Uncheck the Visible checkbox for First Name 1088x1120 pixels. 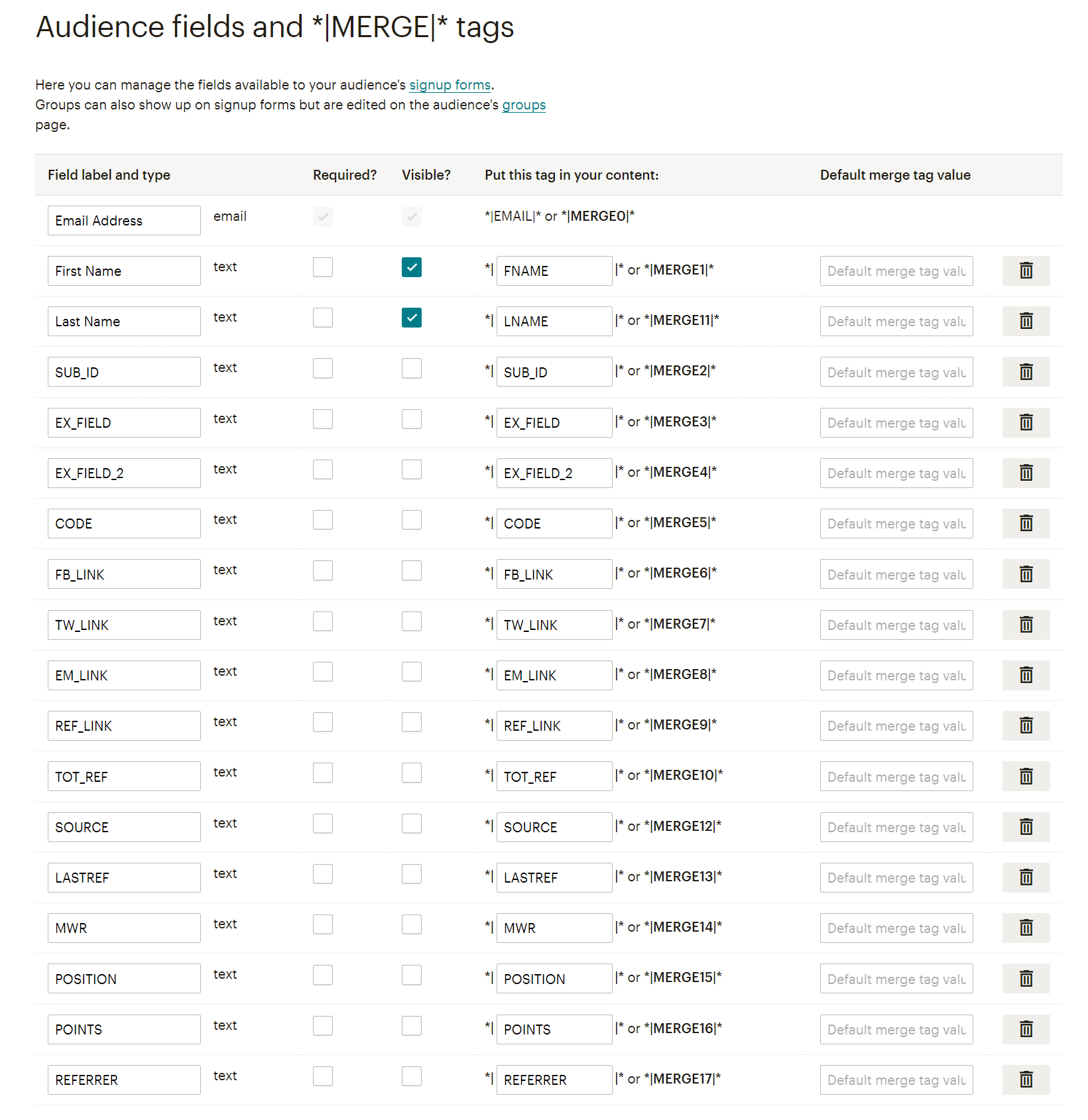[411, 267]
